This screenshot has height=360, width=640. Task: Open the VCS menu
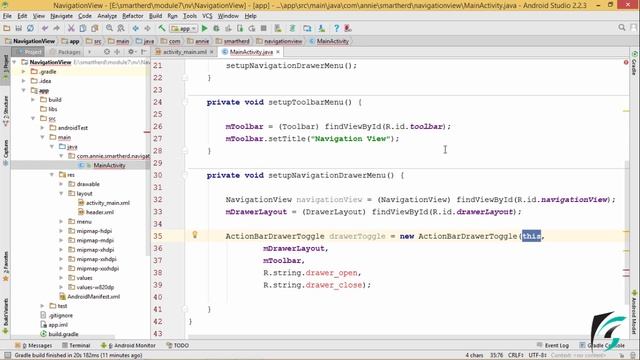pyautogui.click(x=207, y=16)
